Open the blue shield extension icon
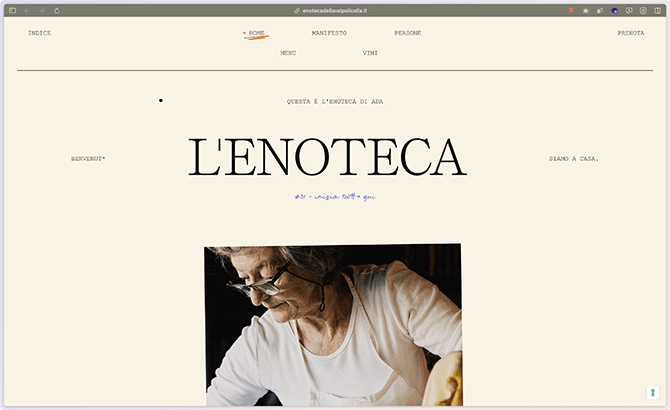 click(x=614, y=11)
